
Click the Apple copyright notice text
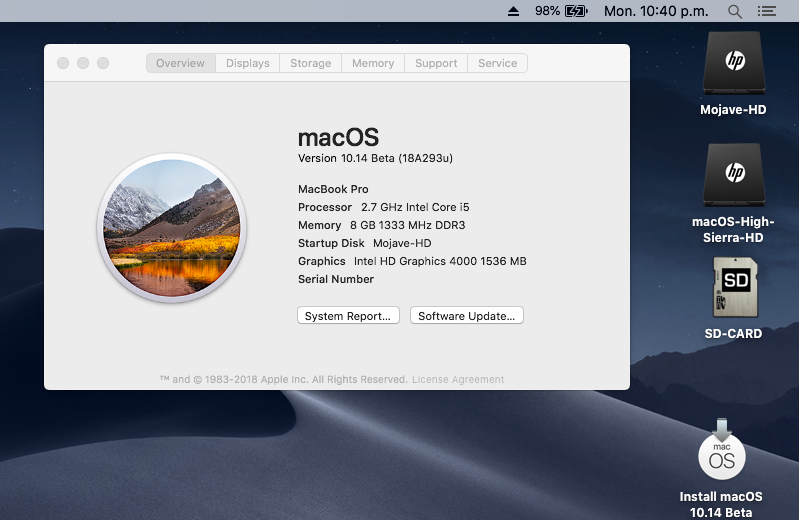284,379
